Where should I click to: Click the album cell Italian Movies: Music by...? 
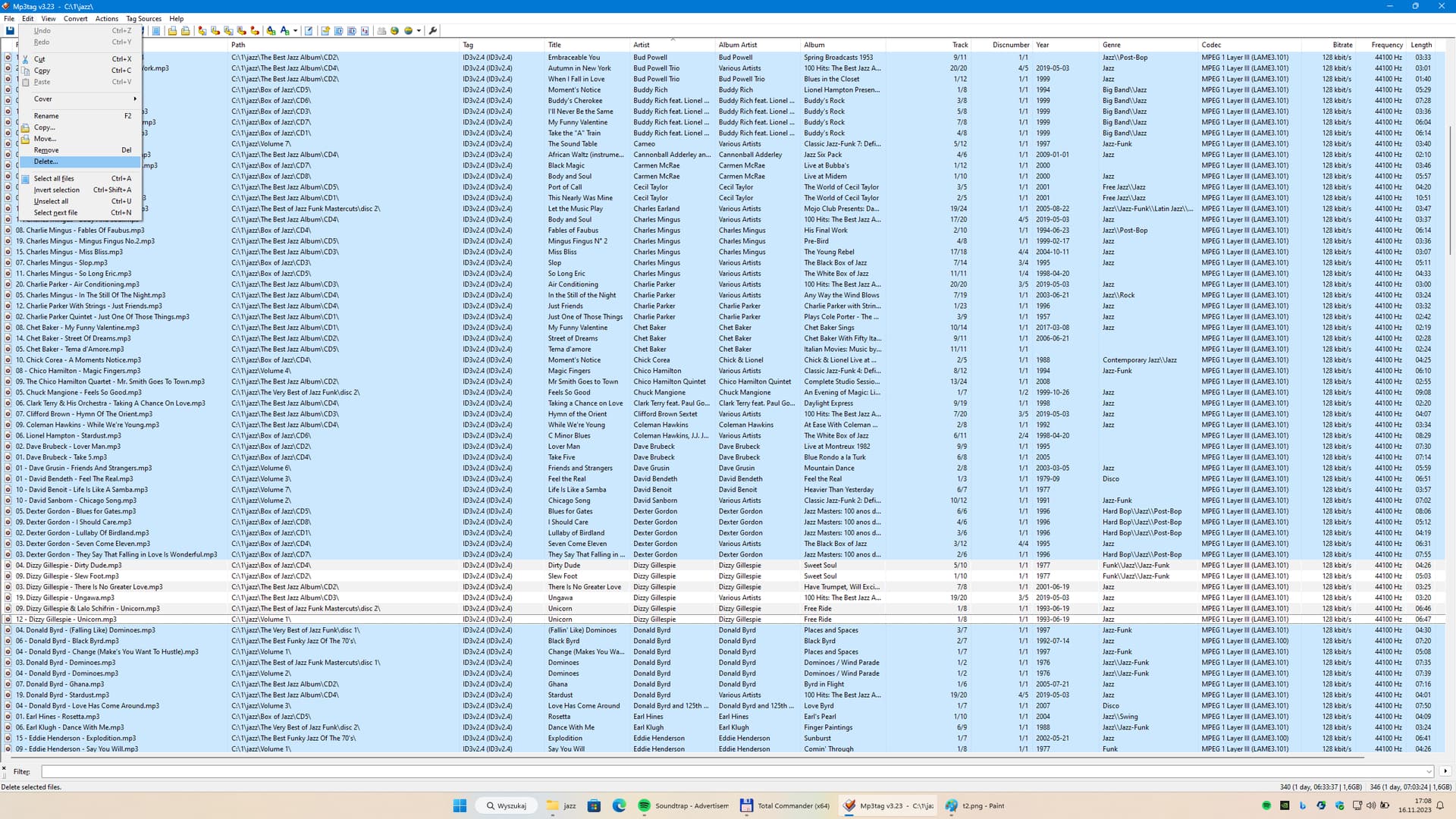(x=843, y=350)
